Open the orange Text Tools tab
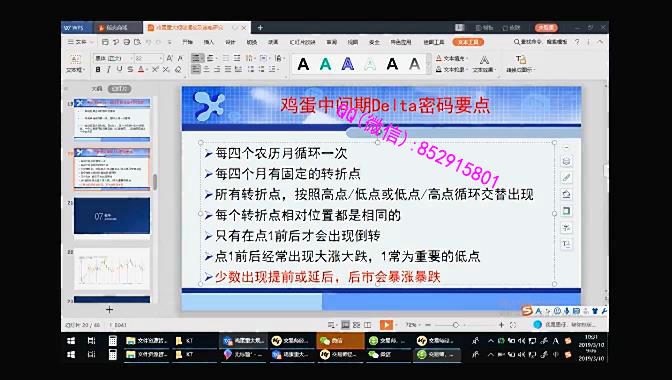Image resolution: width=672 pixels, height=380 pixels. [468, 42]
